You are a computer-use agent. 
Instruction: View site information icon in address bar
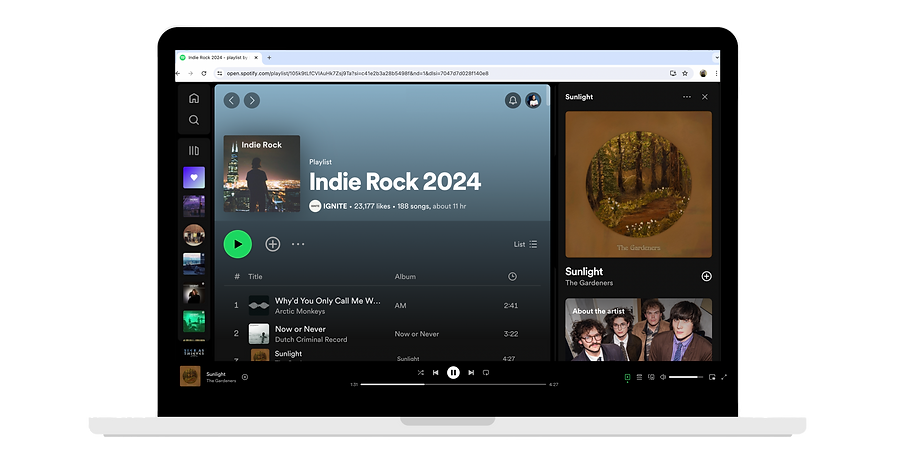[x=219, y=73]
